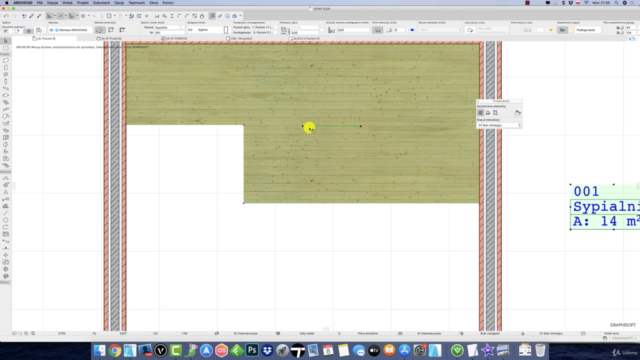Open the Trash in the dock
Image resolution: width=640 pixels, height=360 pixels.
(x=540, y=350)
